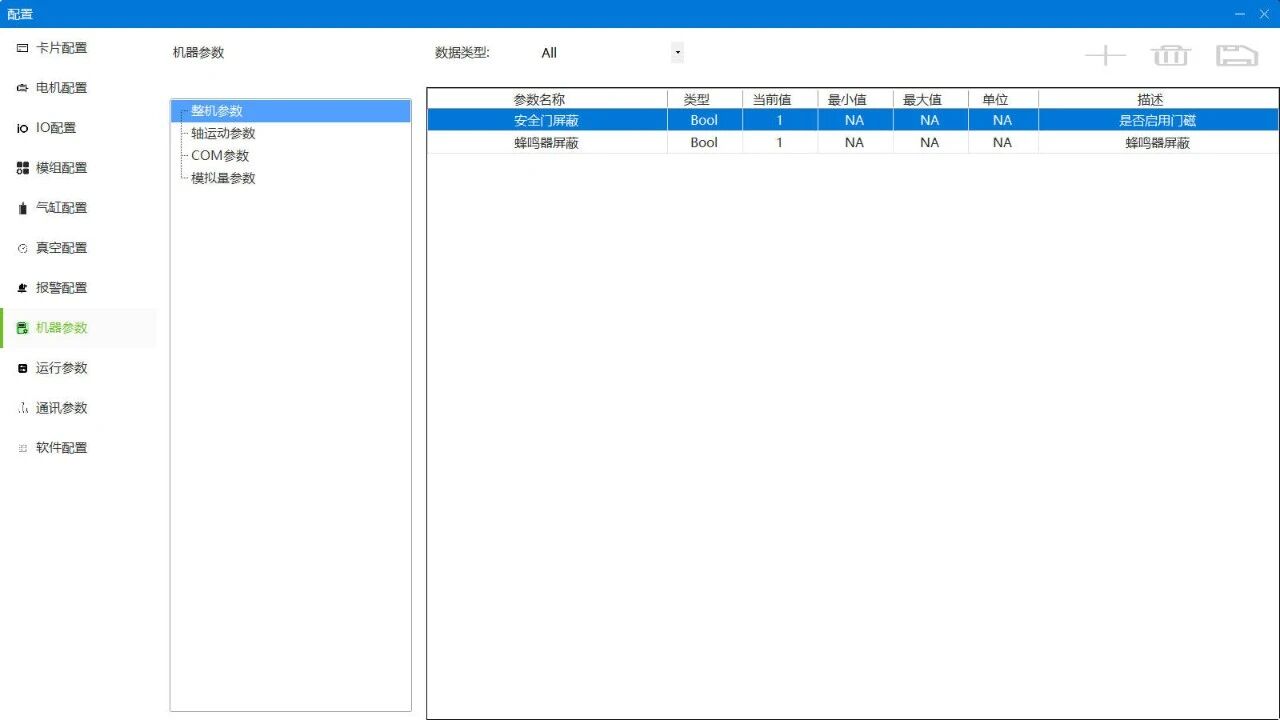The width and height of the screenshot is (1280, 720).
Task: Switch to 真空配置 section
Action: coord(78,248)
